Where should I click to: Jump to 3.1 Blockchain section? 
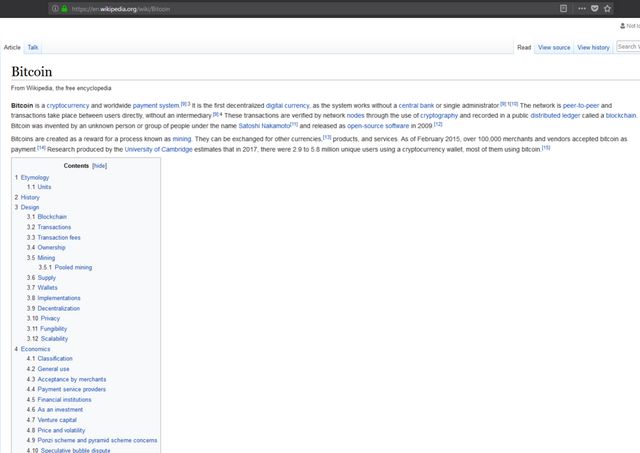47,217
